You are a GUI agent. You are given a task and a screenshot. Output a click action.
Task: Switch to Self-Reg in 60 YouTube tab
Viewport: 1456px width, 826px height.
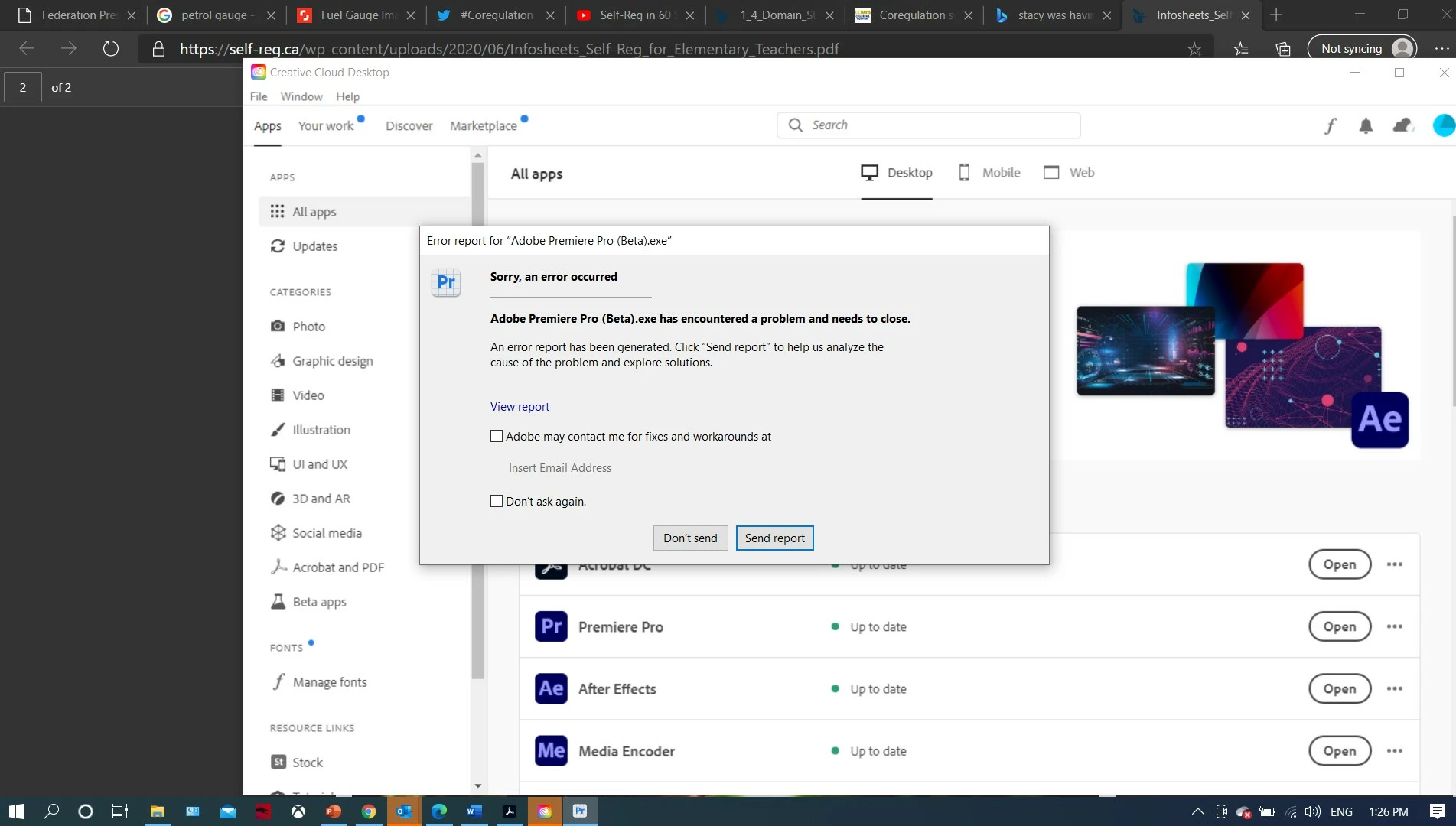[x=635, y=15]
